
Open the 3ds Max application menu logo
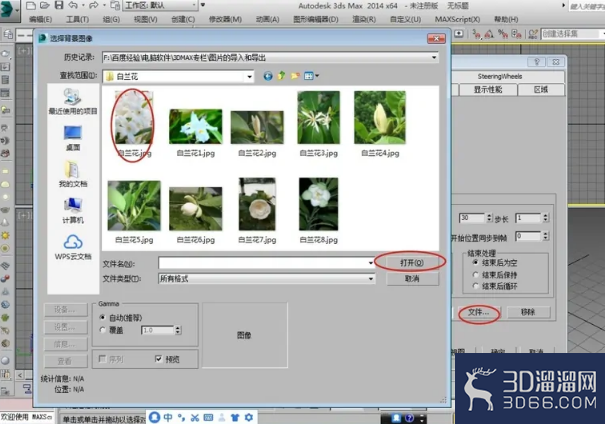coord(8,10)
